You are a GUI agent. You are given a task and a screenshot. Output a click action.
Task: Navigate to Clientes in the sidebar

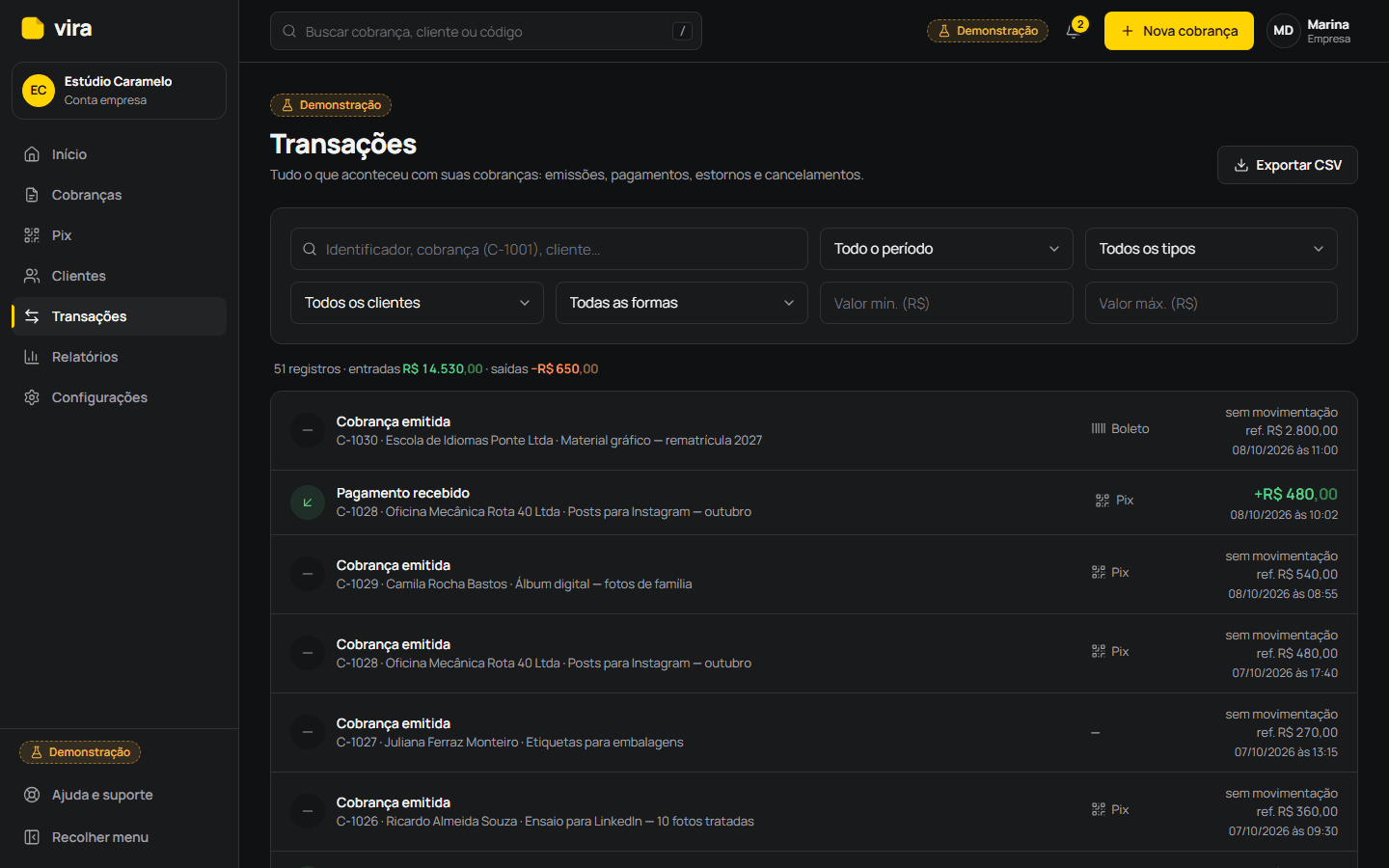[x=119, y=276]
